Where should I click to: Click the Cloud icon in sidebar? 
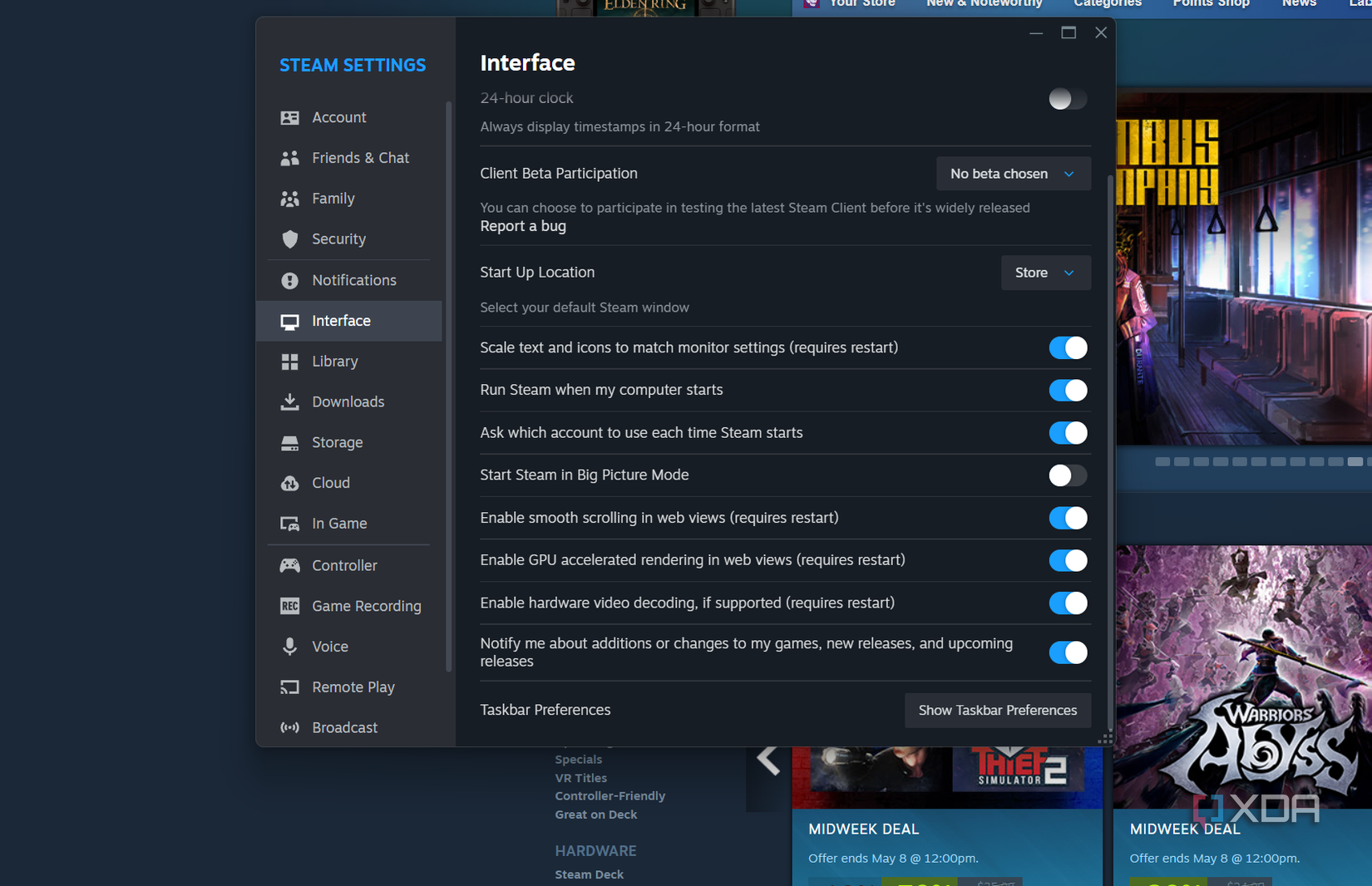point(289,484)
